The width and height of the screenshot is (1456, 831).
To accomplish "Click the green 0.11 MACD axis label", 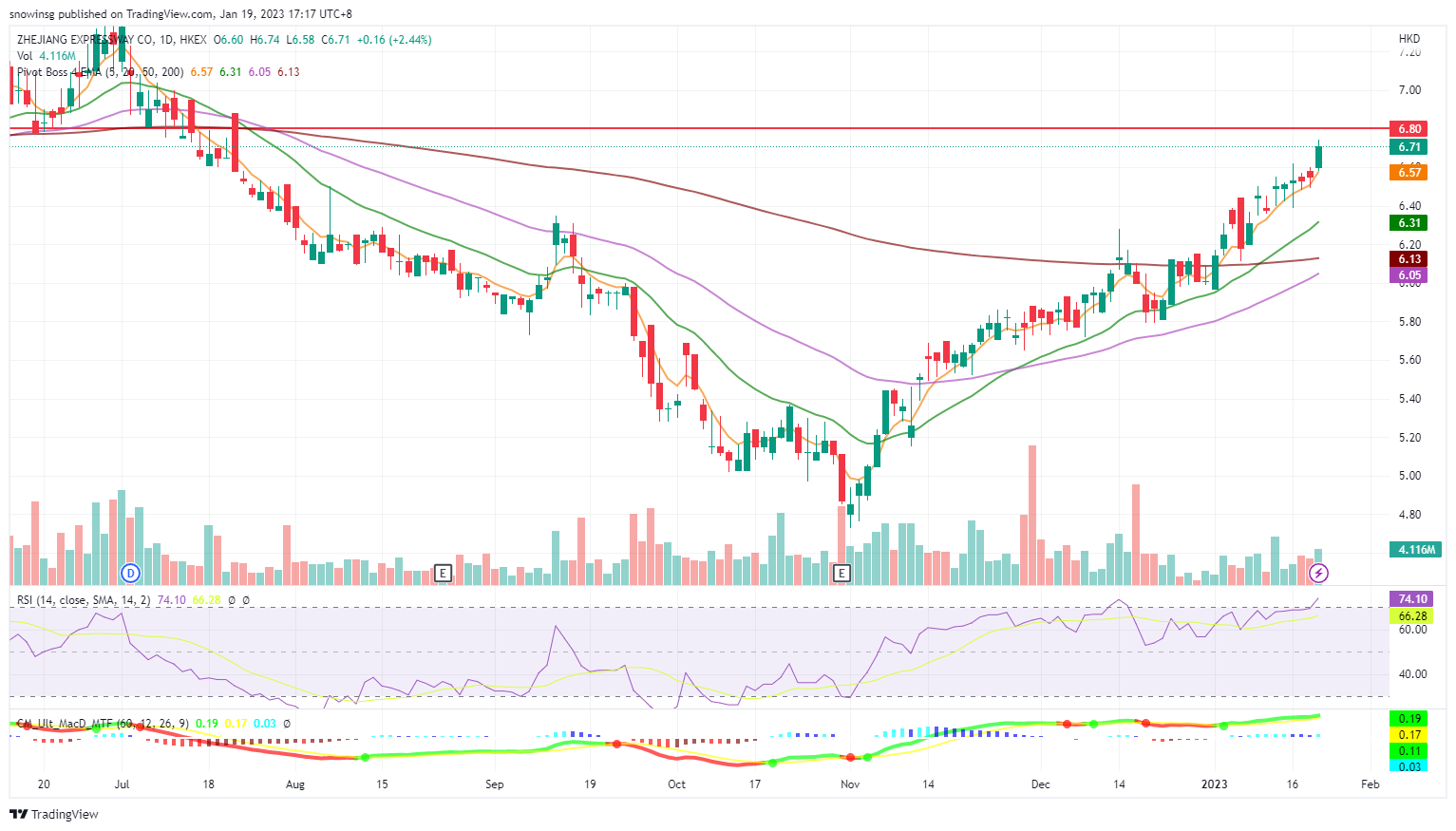I will coord(1409,751).
